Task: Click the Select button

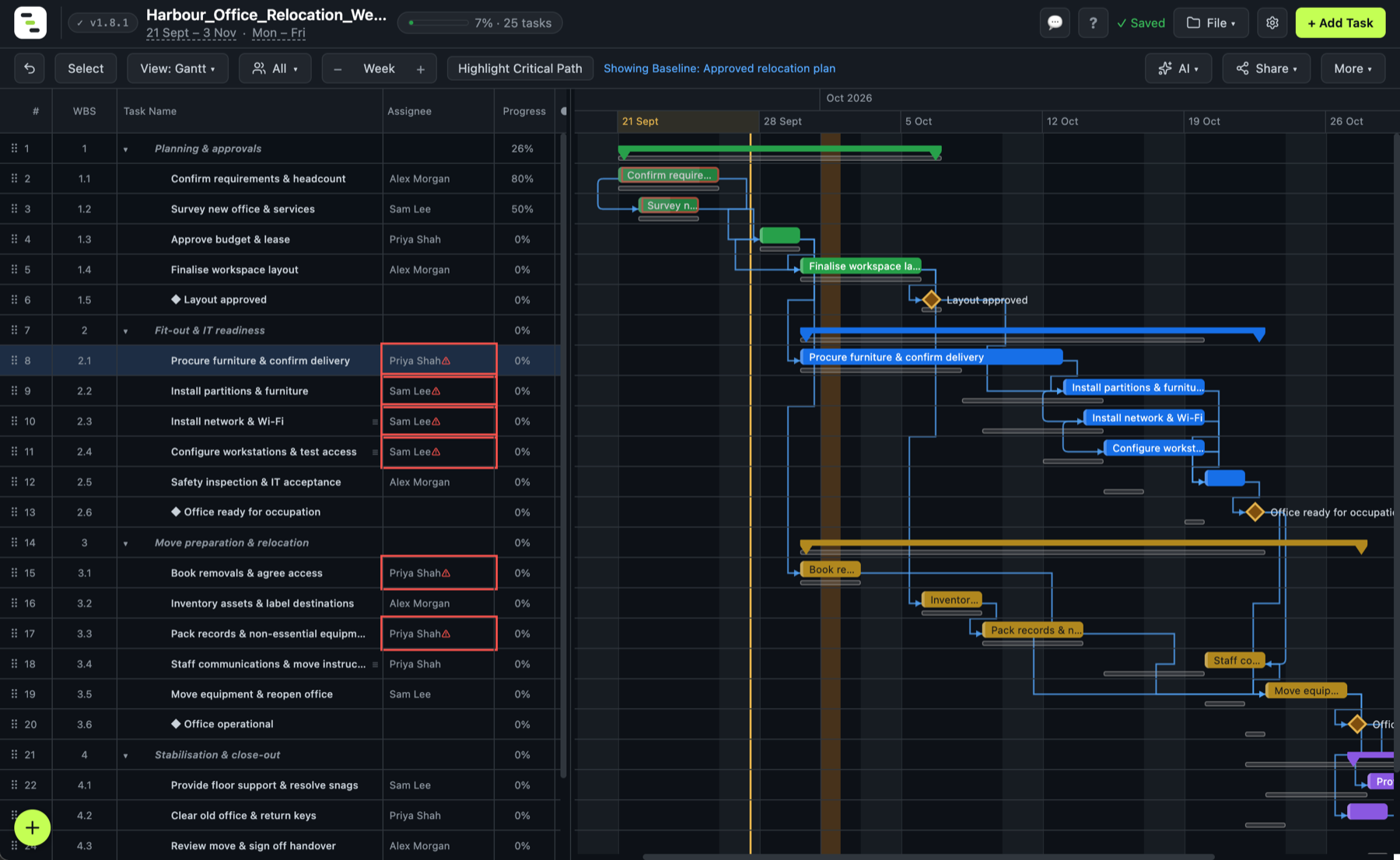Action: point(86,68)
